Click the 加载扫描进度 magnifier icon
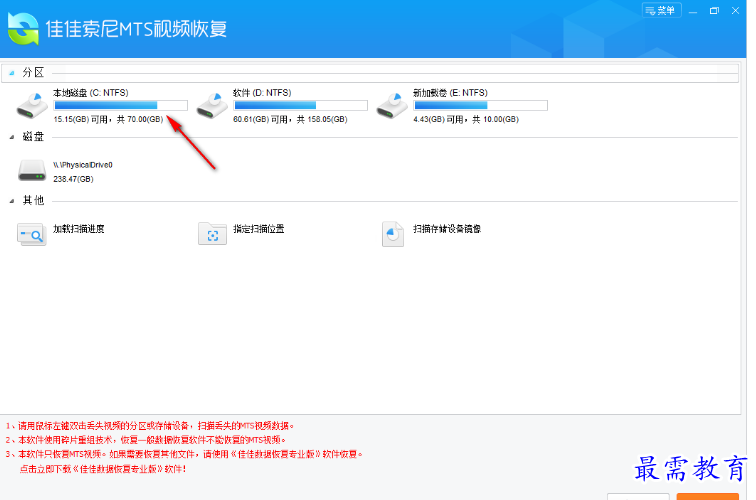756x500 pixels. [x=31, y=234]
